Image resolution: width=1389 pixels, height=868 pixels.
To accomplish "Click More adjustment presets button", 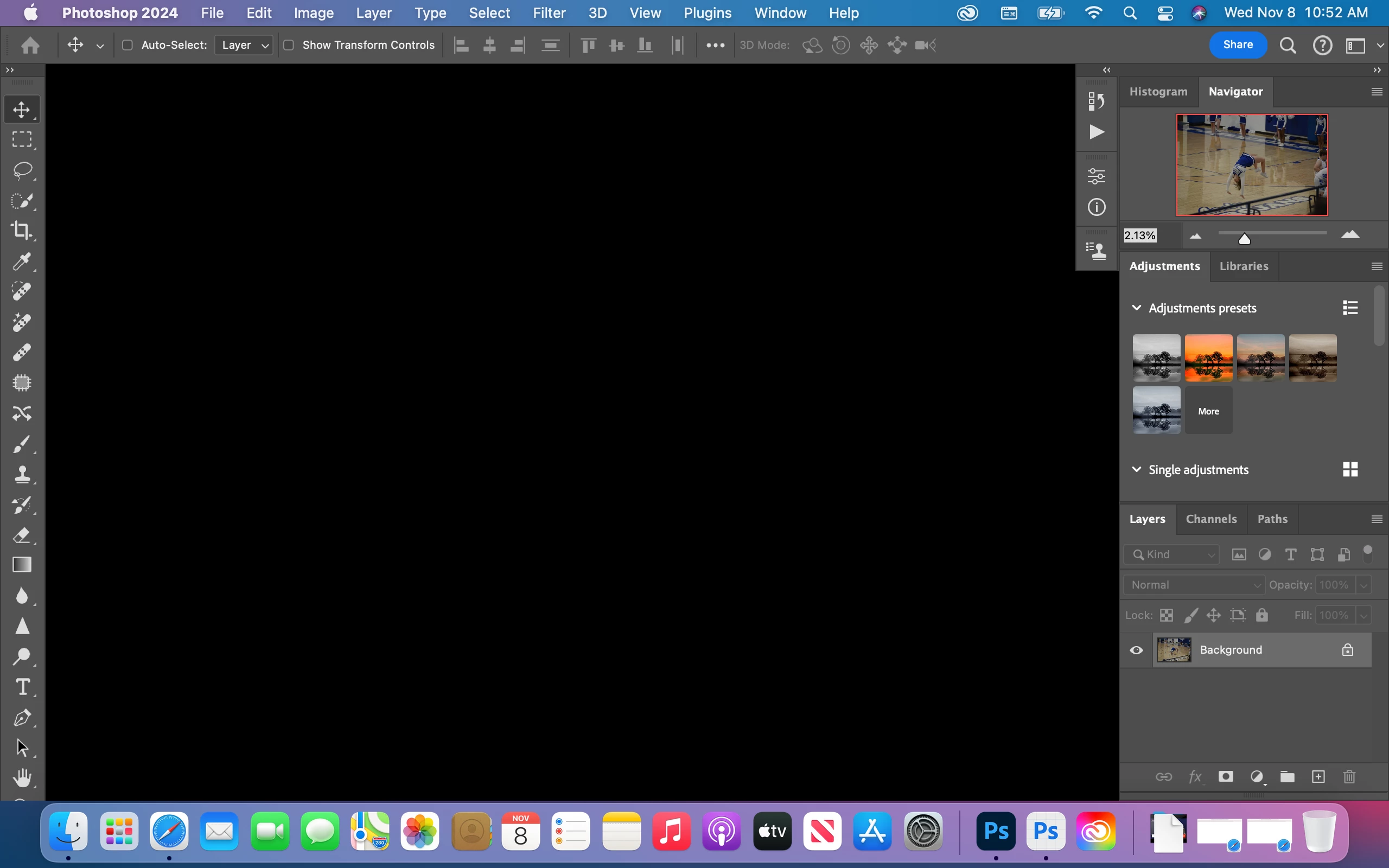I will coord(1208,411).
